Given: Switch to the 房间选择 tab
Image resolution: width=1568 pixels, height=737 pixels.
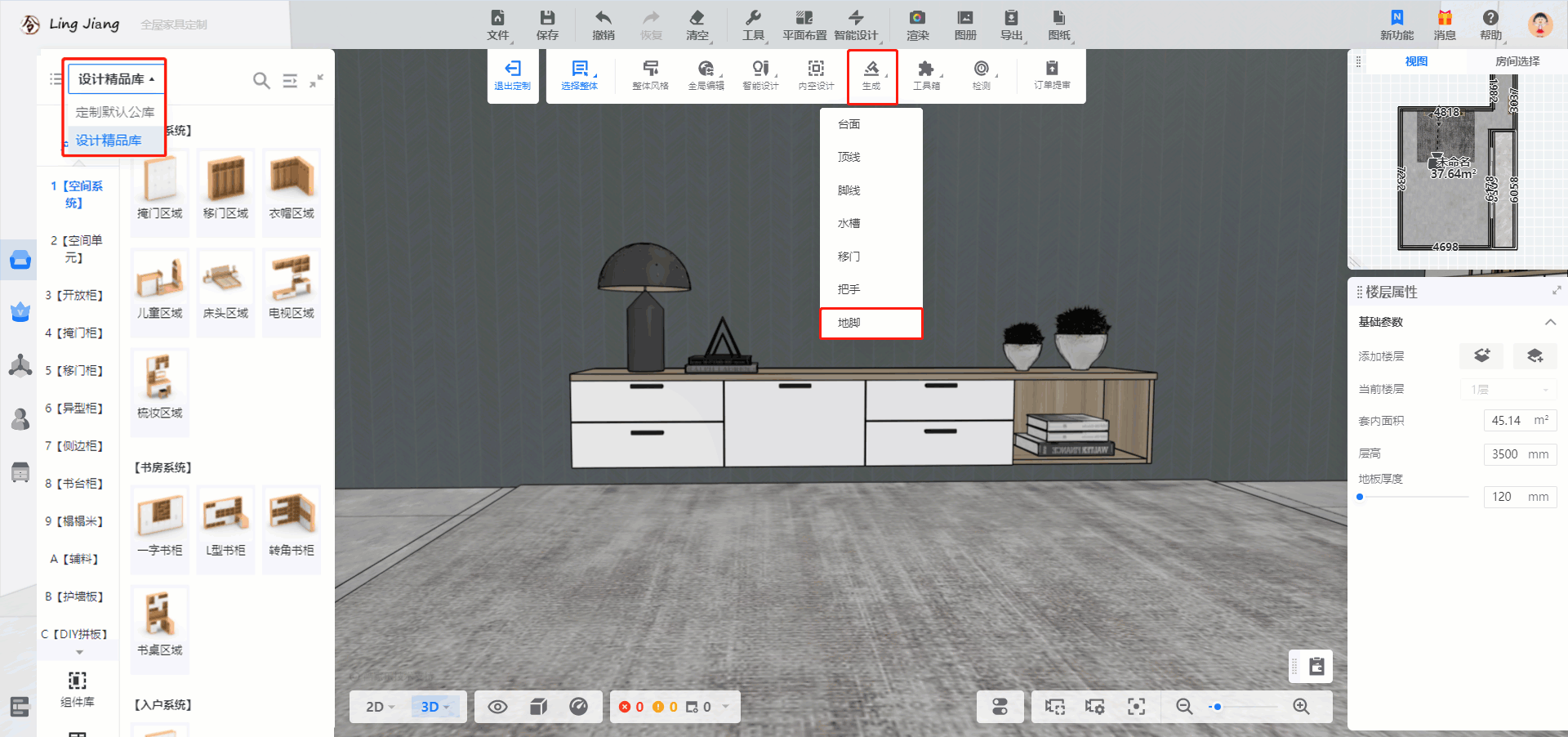Looking at the screenshot, I should [1517, 61].
